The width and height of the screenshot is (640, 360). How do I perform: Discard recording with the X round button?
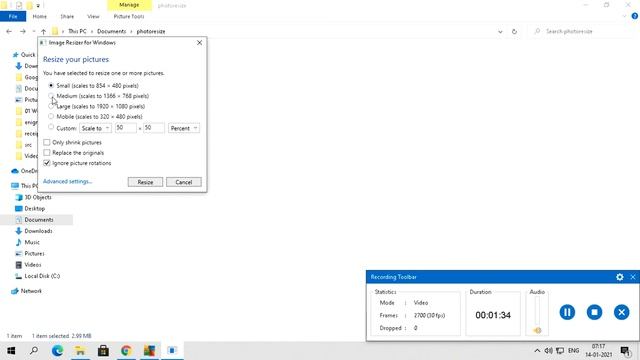pyautogui.click(x=622, y=312)
